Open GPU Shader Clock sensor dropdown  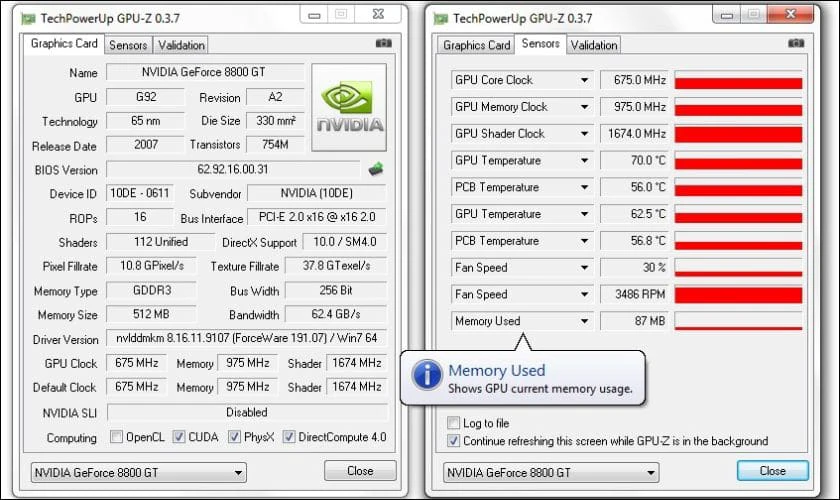584,134
